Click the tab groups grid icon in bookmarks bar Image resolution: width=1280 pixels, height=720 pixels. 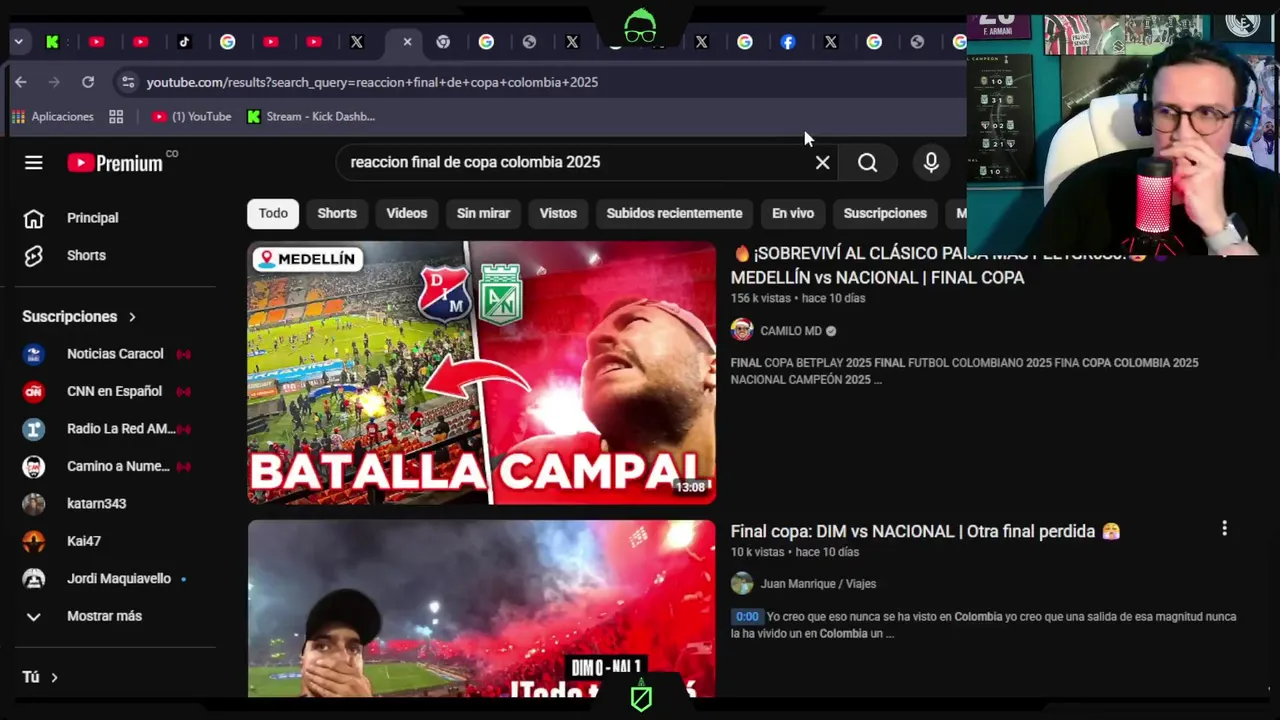[116, 117]
